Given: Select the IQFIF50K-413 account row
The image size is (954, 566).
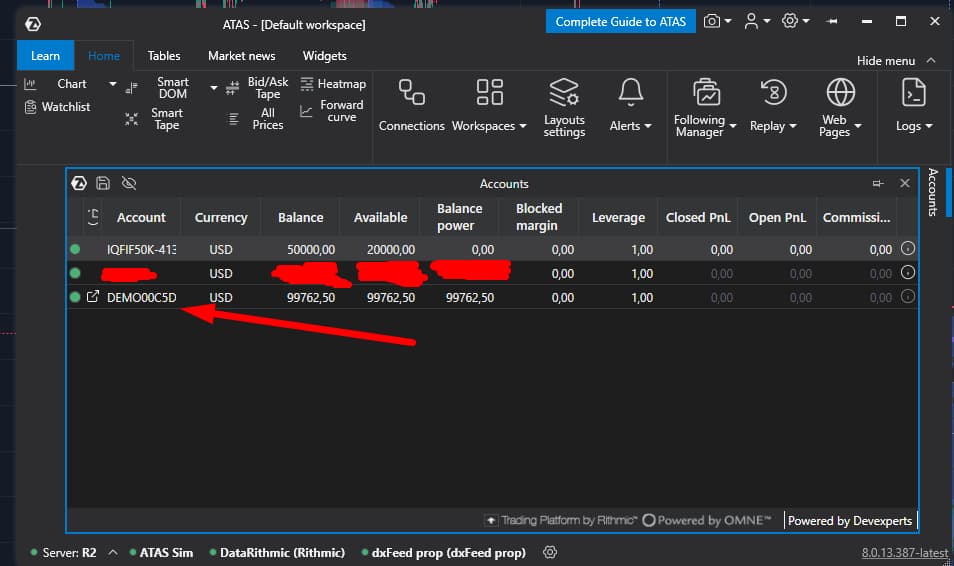Looking at the screenshot, I should 492,250.
